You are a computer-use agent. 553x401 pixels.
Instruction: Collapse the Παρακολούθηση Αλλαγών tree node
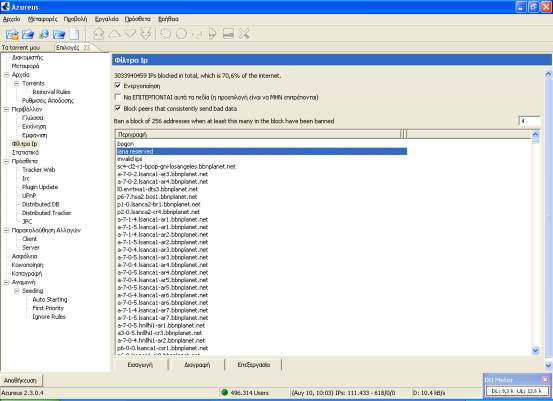pos(6,230)
